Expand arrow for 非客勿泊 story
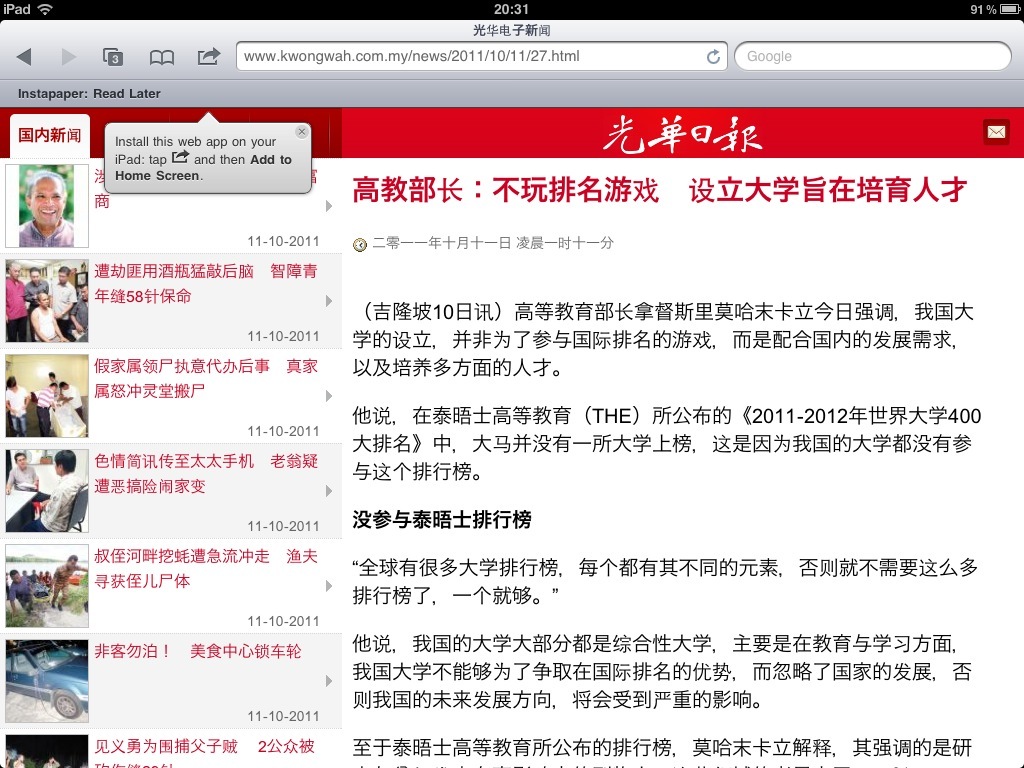Screen dimensions: 1024x768 (329, 681)
